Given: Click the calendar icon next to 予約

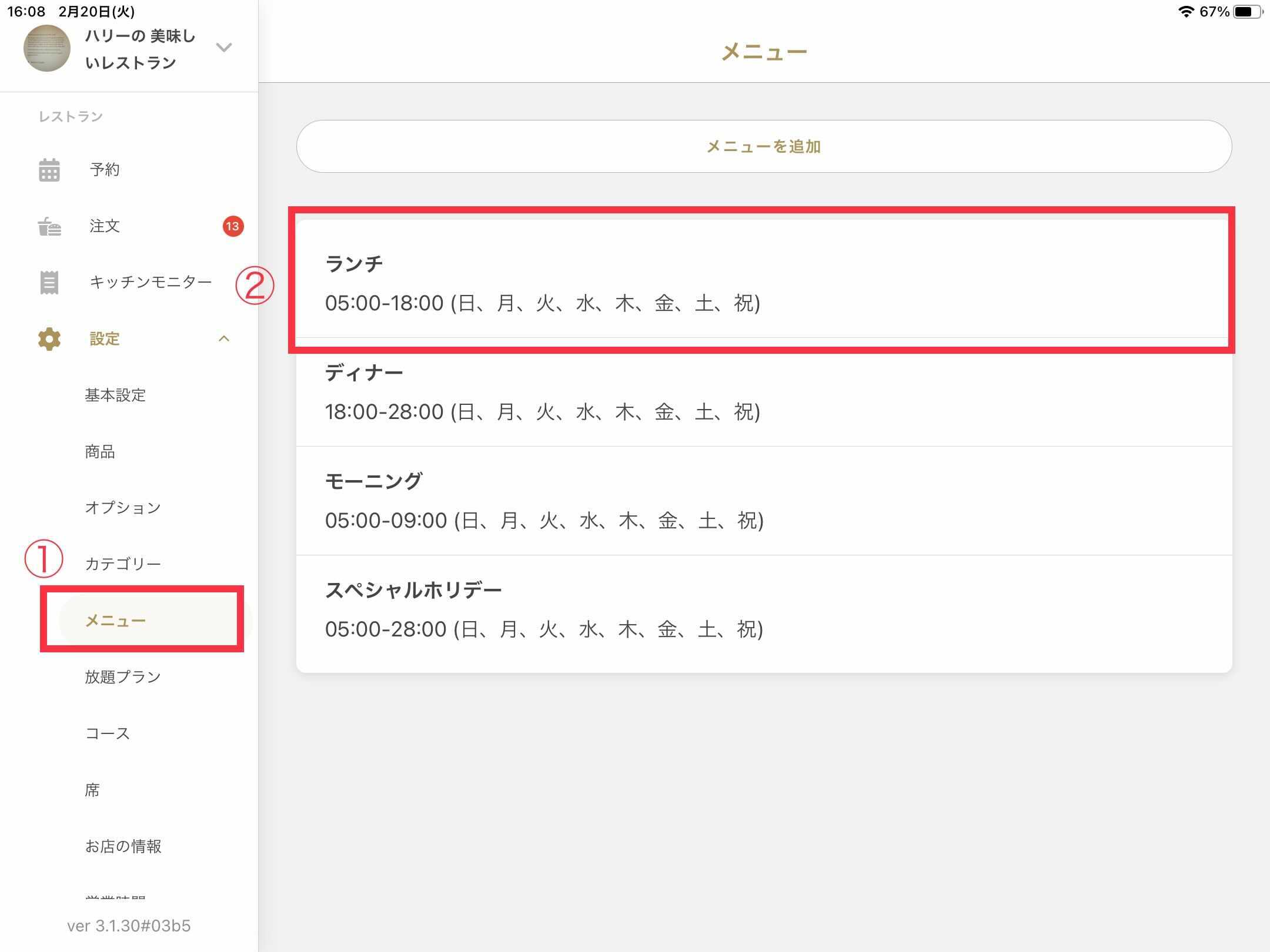Looking at the screenshot, I should [49, 170].
